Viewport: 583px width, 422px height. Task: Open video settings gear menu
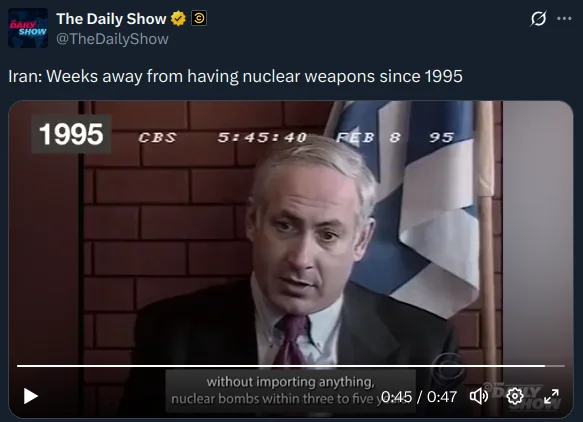515,396
